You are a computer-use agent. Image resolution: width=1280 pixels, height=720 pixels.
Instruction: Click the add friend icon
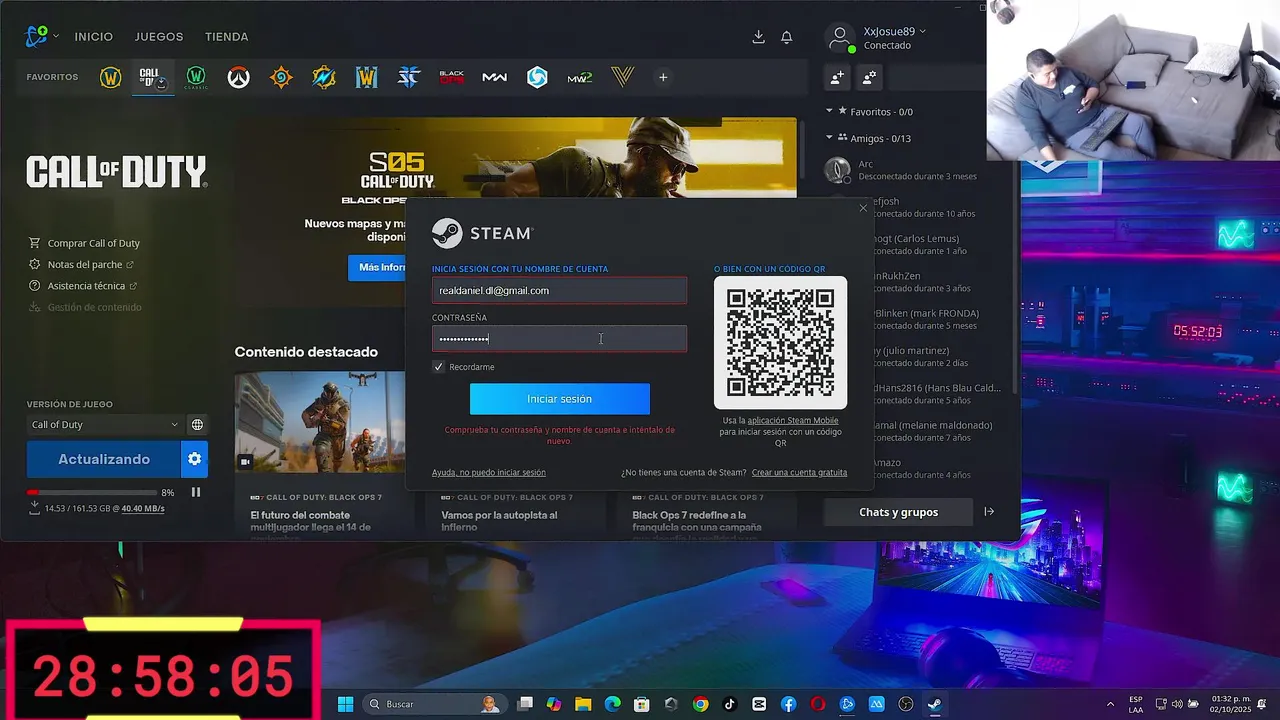(x=837, y=77)
